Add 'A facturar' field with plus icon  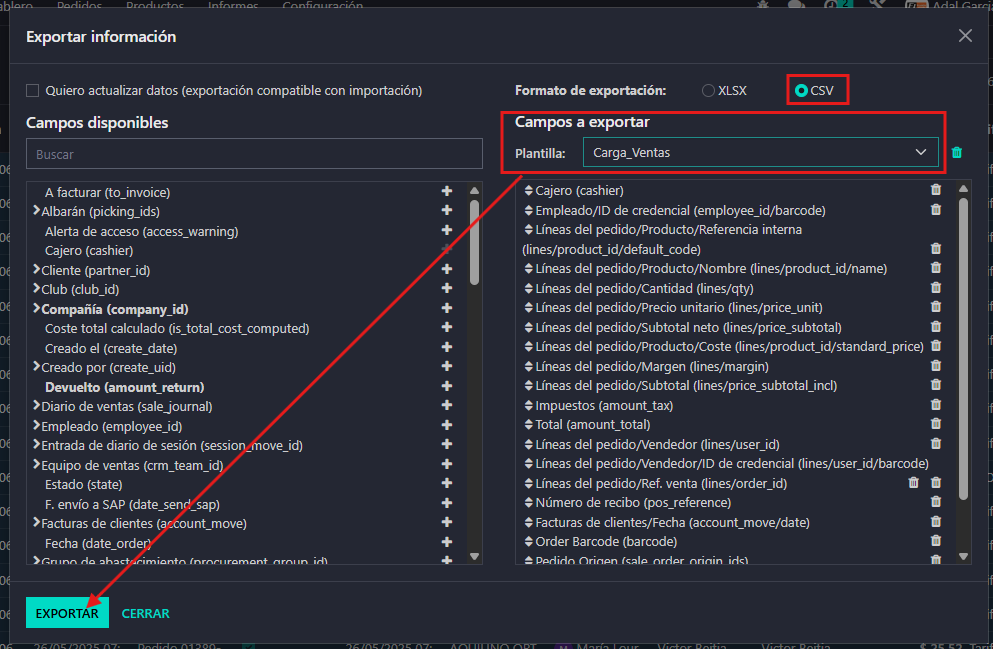pos(447,192)
